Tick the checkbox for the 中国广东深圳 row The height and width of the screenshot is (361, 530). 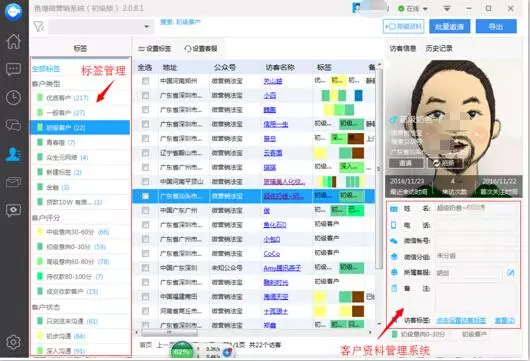pos(145,268)
